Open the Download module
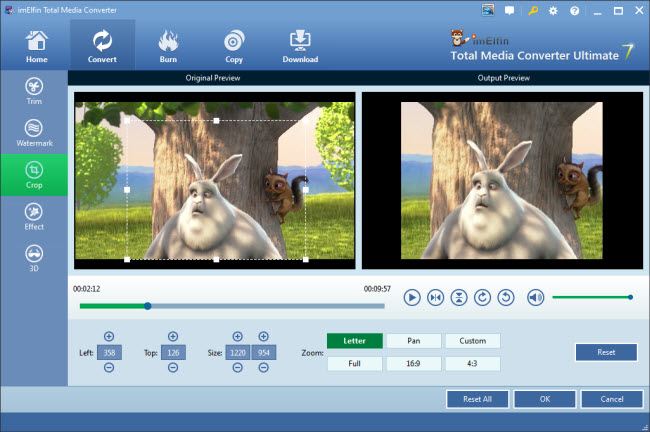 pos(300,46)
